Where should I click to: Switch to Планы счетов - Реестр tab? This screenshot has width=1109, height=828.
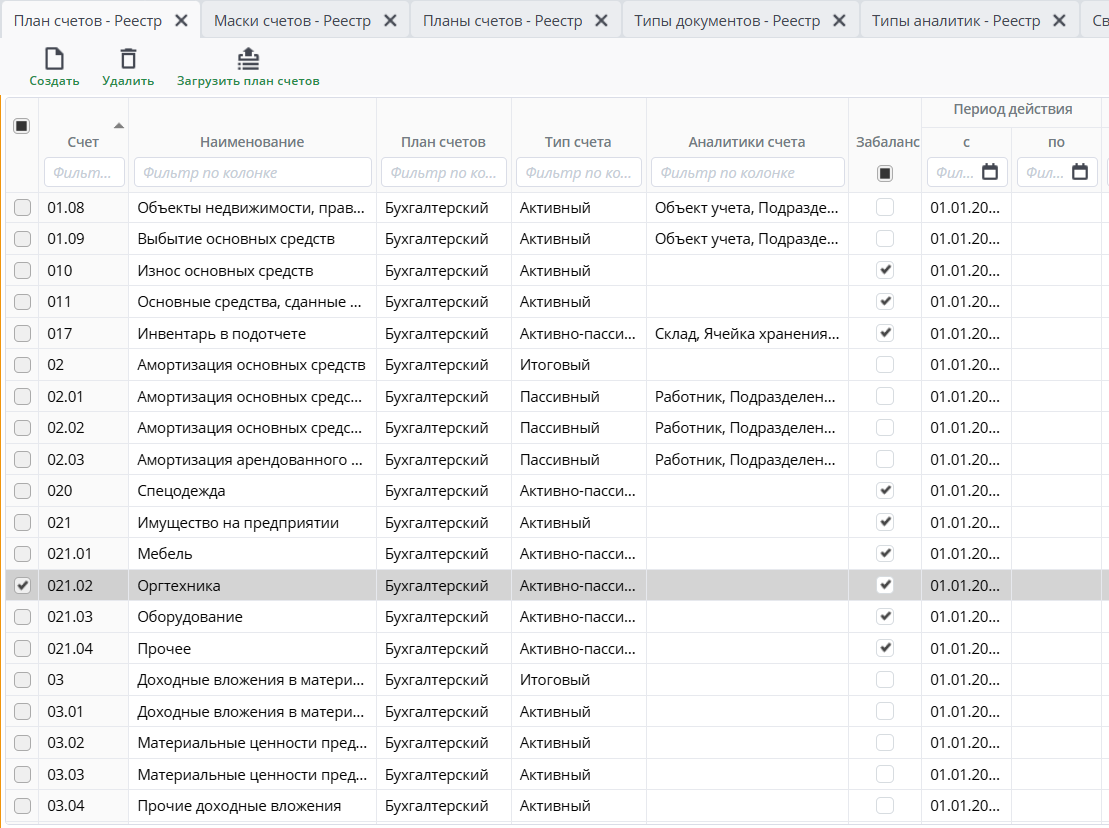click(502, 20)
